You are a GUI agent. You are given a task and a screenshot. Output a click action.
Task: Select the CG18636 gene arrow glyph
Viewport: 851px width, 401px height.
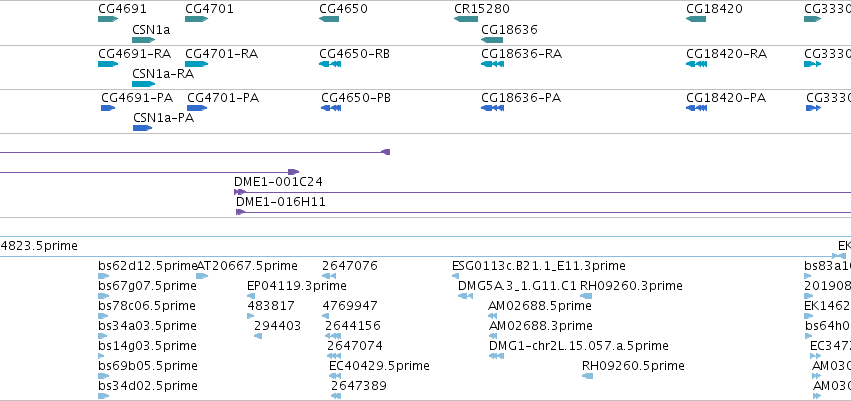tap(492, 40)
